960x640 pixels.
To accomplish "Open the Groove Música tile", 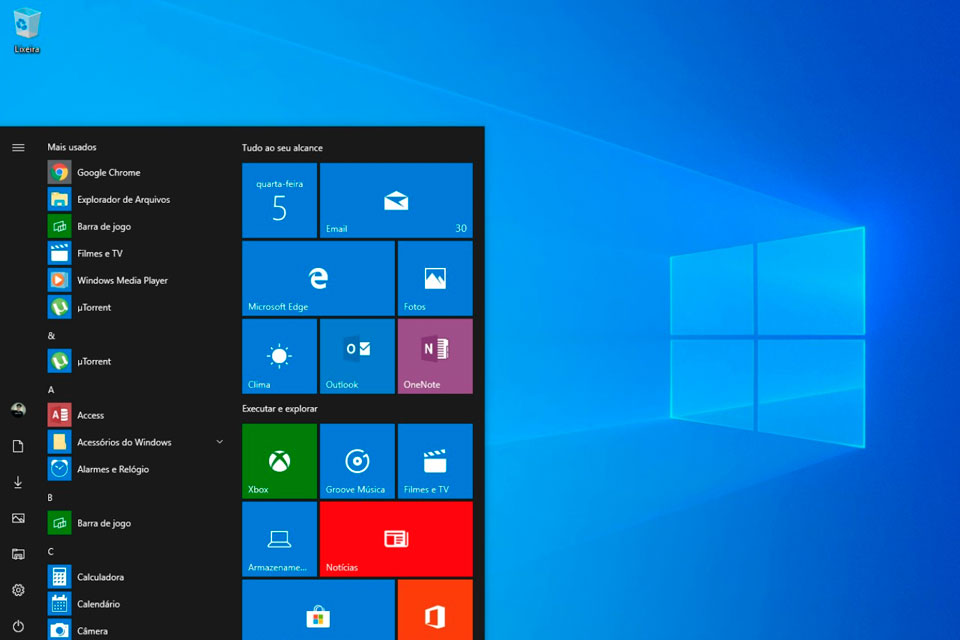I will pyautogui.click(x=358, y=461).
